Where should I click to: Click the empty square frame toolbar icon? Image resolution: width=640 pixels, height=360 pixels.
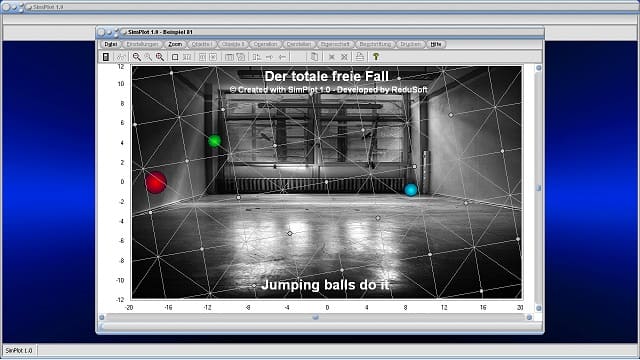pyautogui.click(x=175, y=57)
